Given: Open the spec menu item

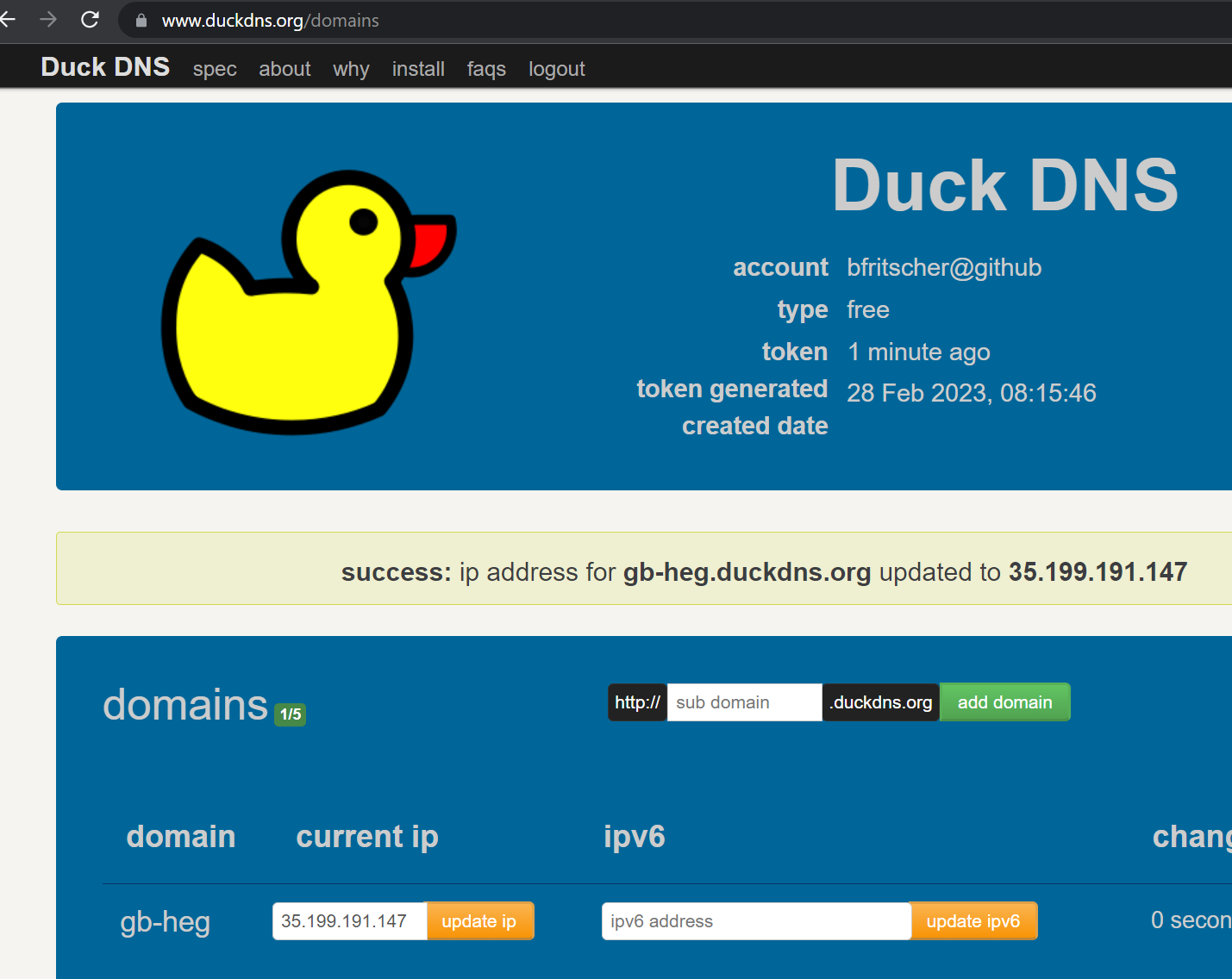Looking at the screenshot, I should pyautogui.click(x=215, y=69).
